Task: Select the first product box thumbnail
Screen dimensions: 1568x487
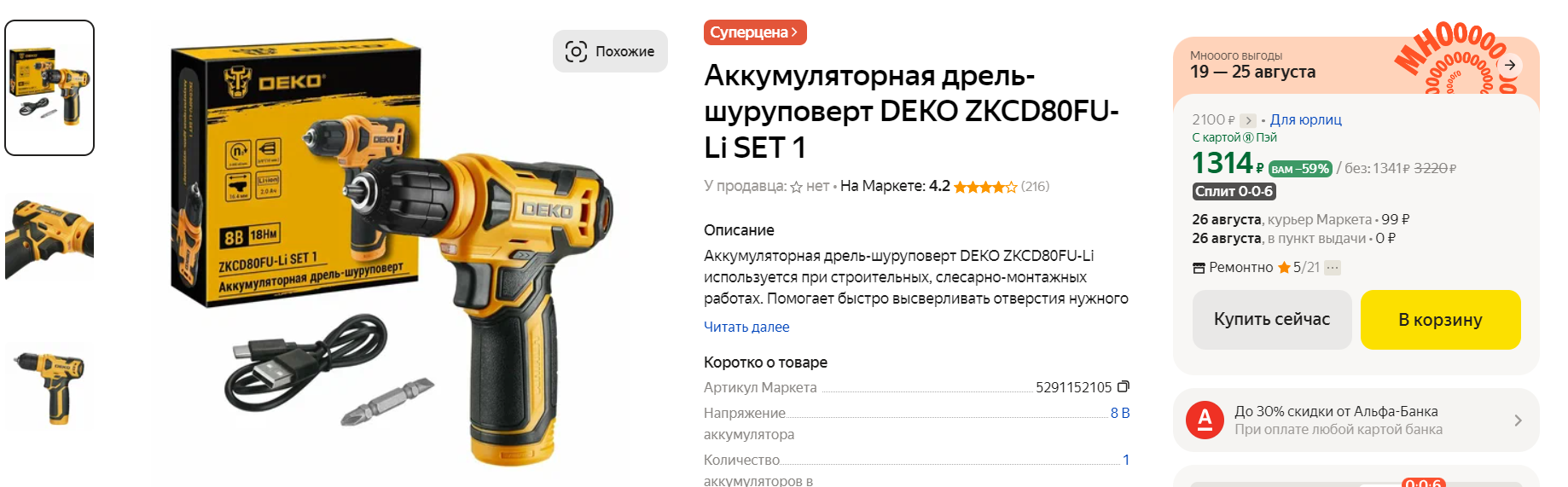Action: (x=49, y=88)
